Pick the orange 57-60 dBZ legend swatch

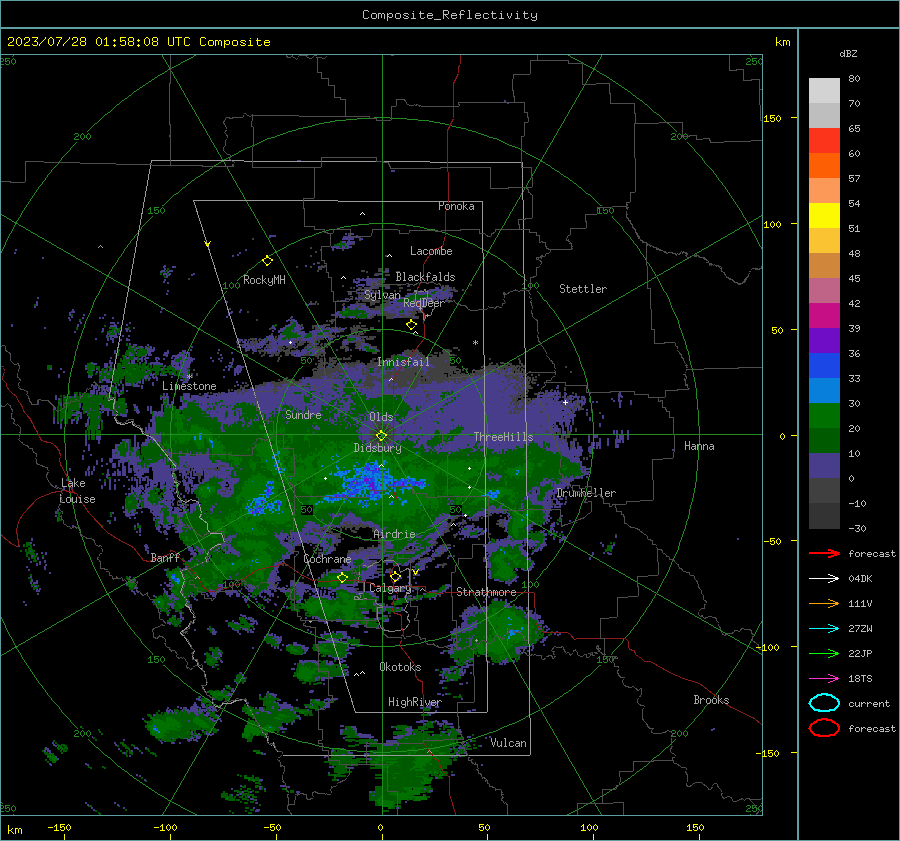[824, 166]
